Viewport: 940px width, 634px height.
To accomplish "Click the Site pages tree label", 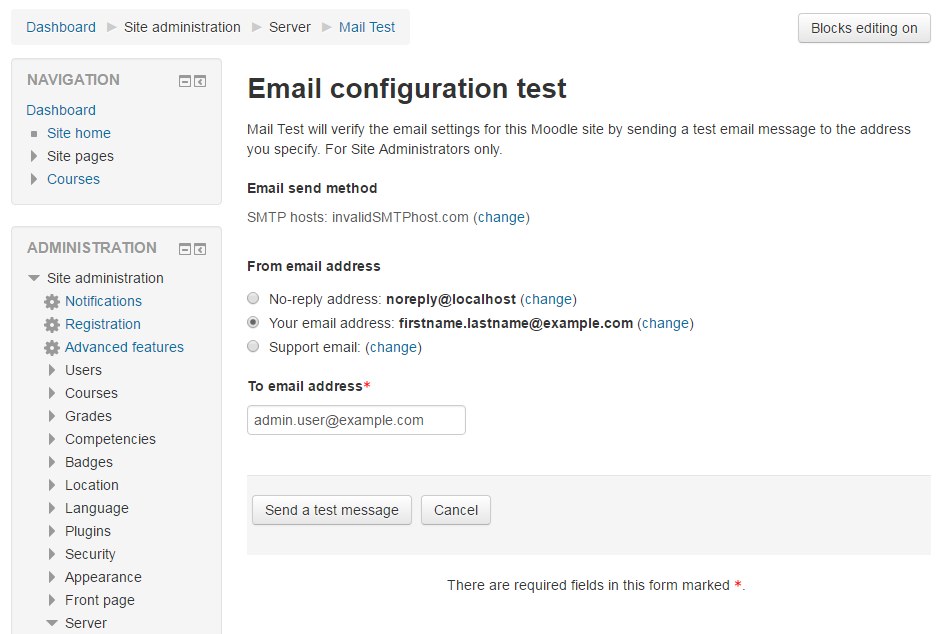I will tap(80, 156).
